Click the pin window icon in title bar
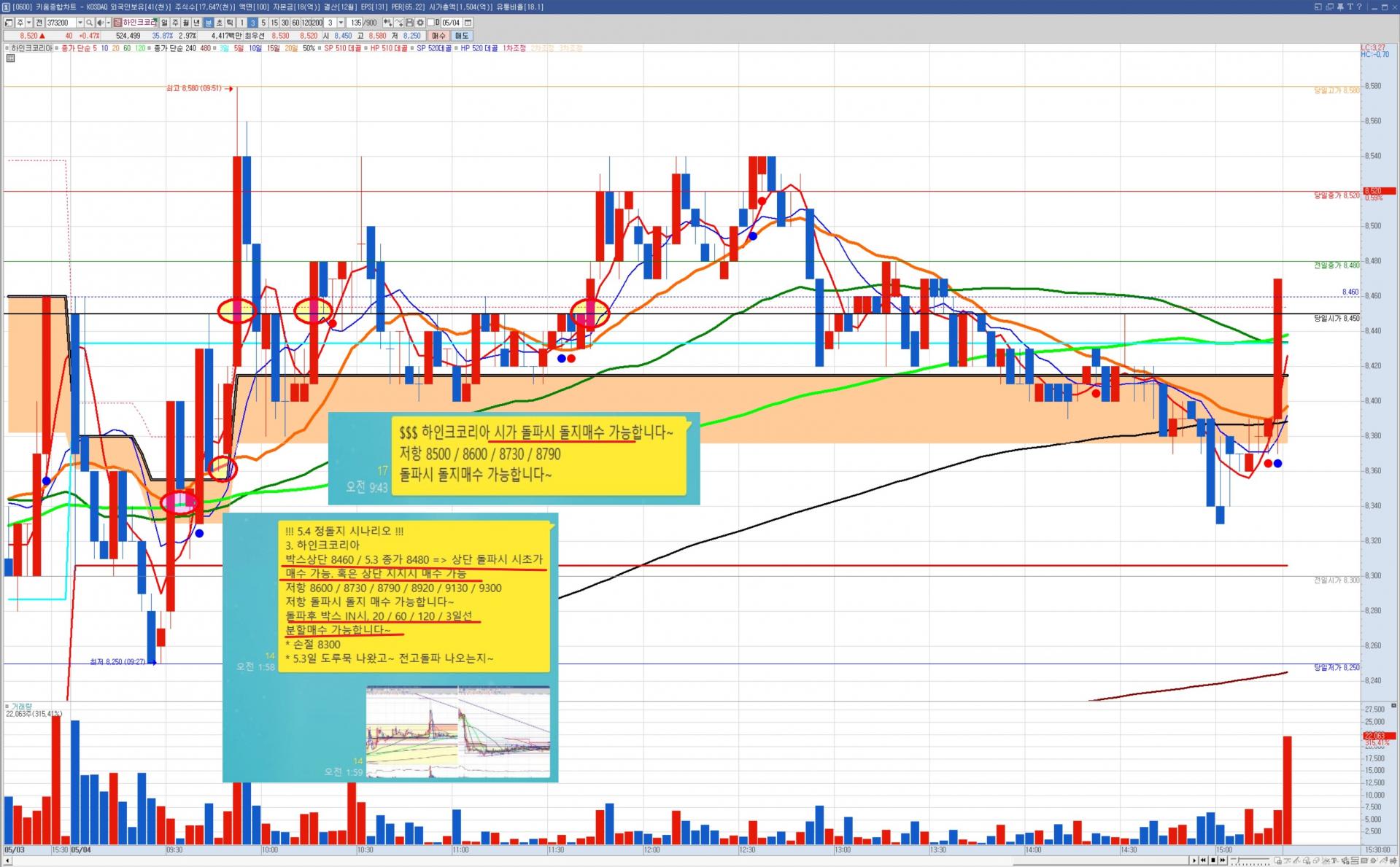 [1339, 7]
